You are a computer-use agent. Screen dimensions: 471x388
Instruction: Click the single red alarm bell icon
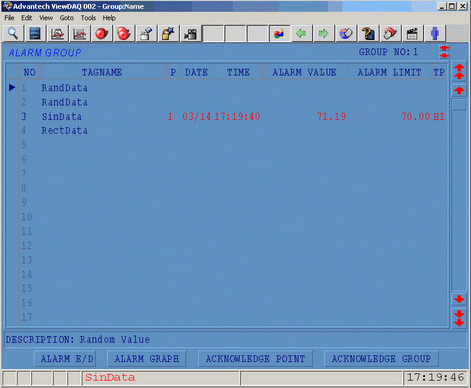[102, 33]
